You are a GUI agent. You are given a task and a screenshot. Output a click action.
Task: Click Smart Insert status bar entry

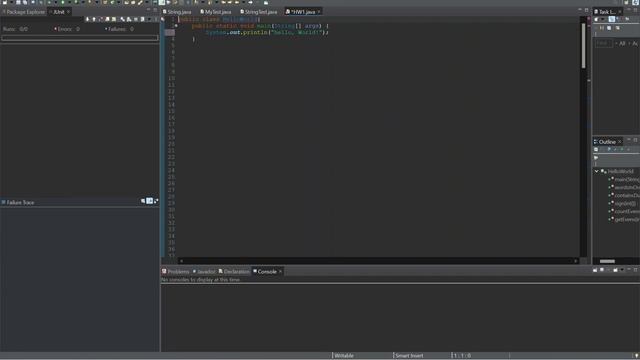[409, 356]
